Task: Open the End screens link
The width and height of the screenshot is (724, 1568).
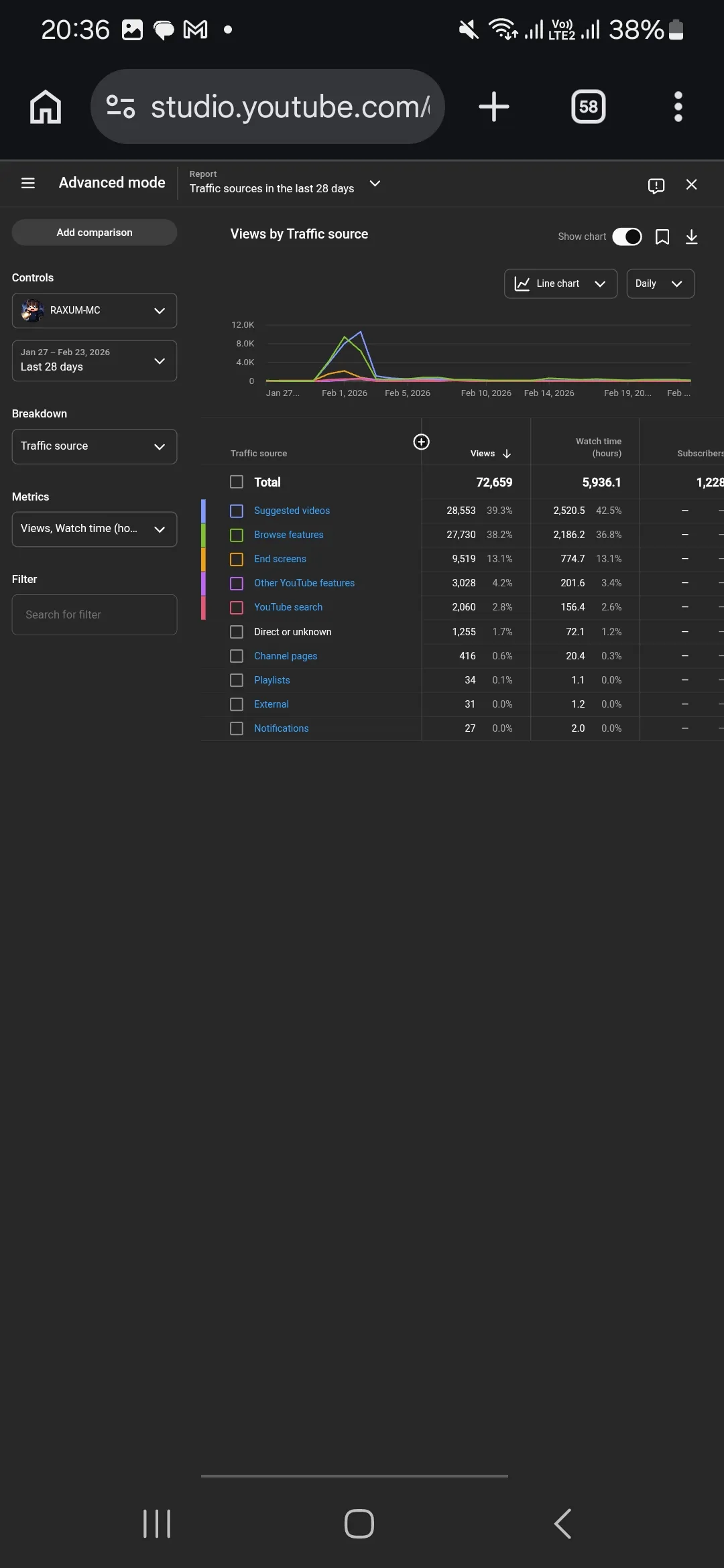Action: (x=280, y=559)
